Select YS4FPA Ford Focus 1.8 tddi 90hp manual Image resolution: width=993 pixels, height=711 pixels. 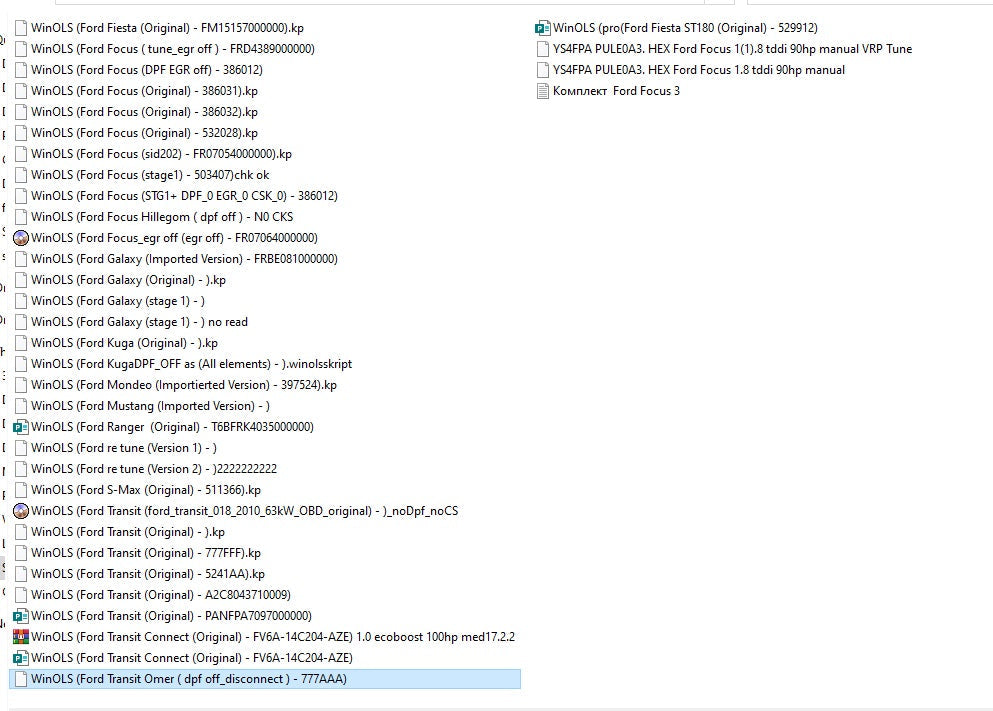tap(698, 70)
